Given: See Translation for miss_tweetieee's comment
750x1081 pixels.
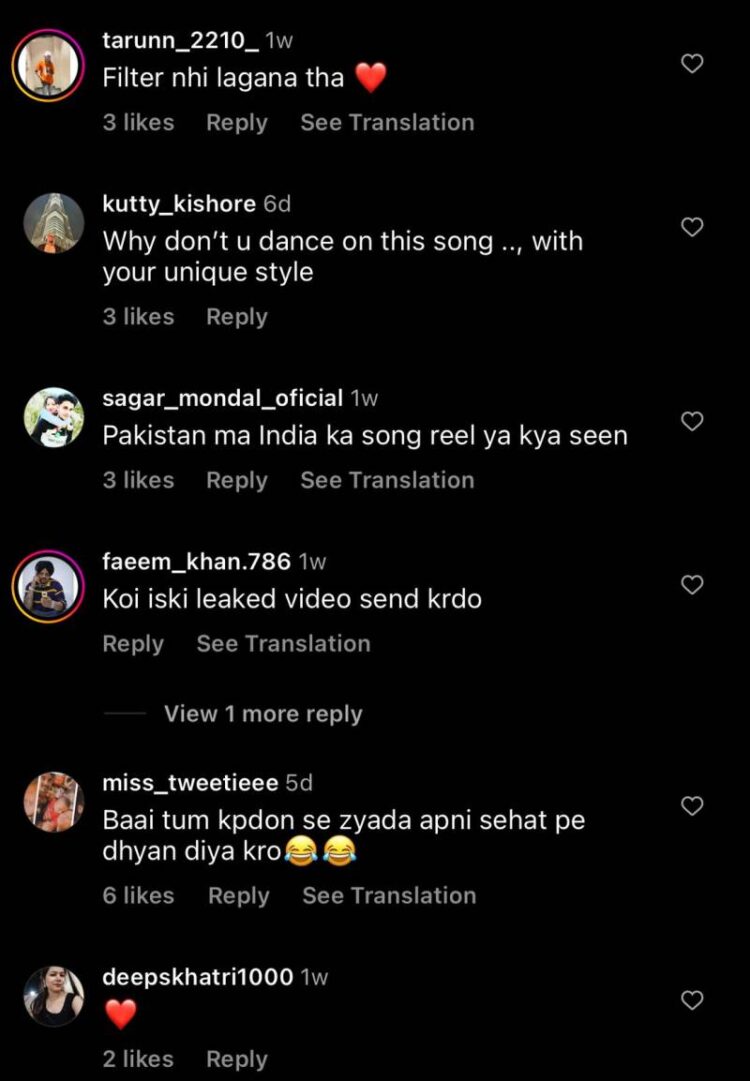Looking at the screenshot, I should pyautogui.click(x=389, y=895).
